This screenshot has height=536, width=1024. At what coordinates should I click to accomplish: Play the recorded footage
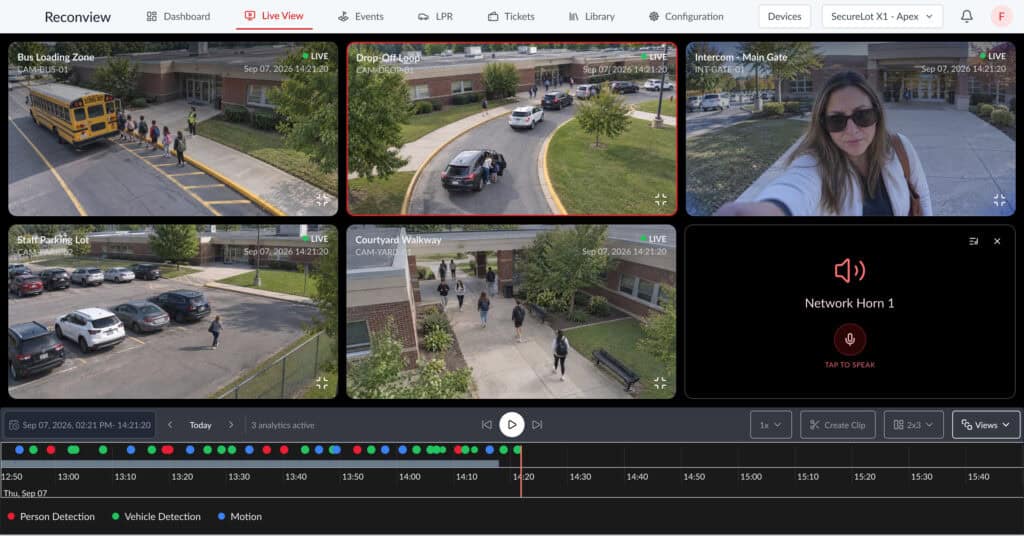512,424
